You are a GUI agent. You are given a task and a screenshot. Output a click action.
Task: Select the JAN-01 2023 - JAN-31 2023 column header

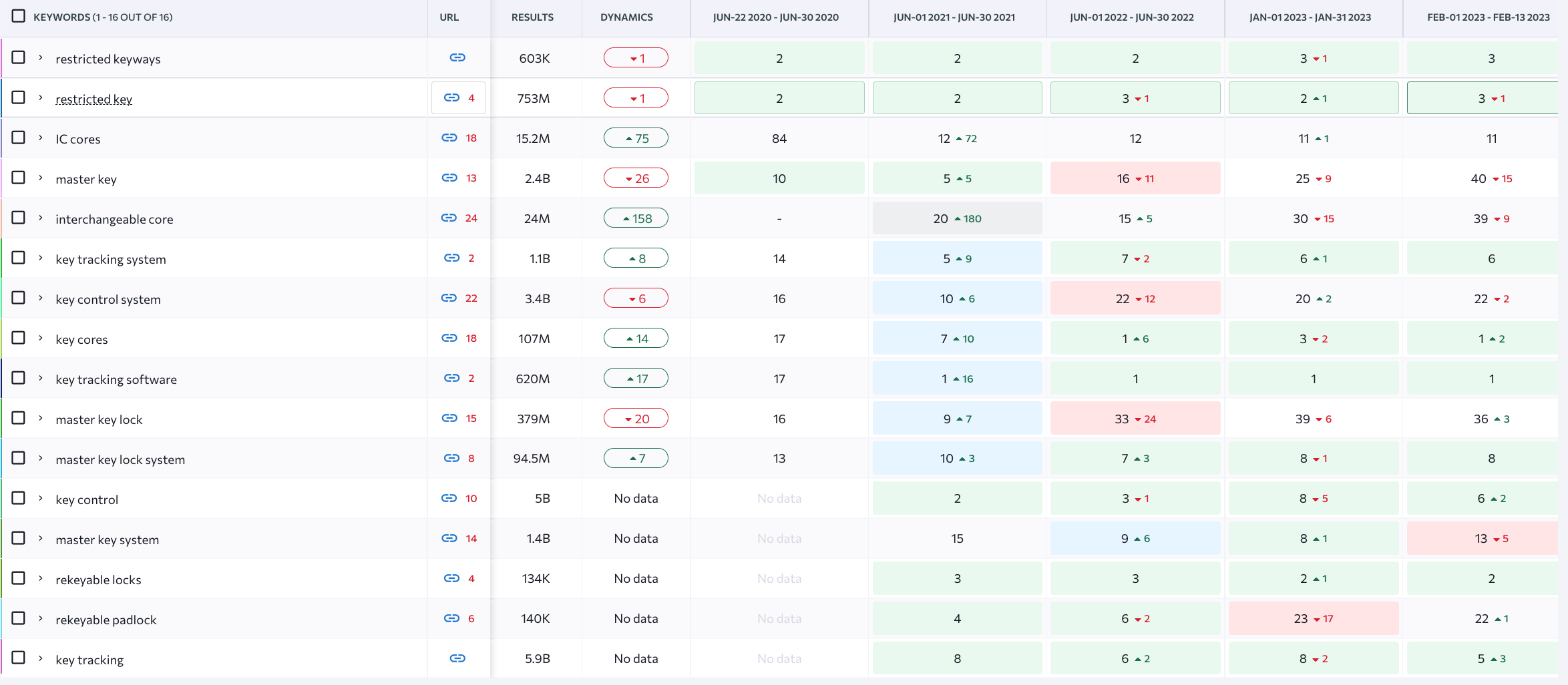coord(1310,17)
